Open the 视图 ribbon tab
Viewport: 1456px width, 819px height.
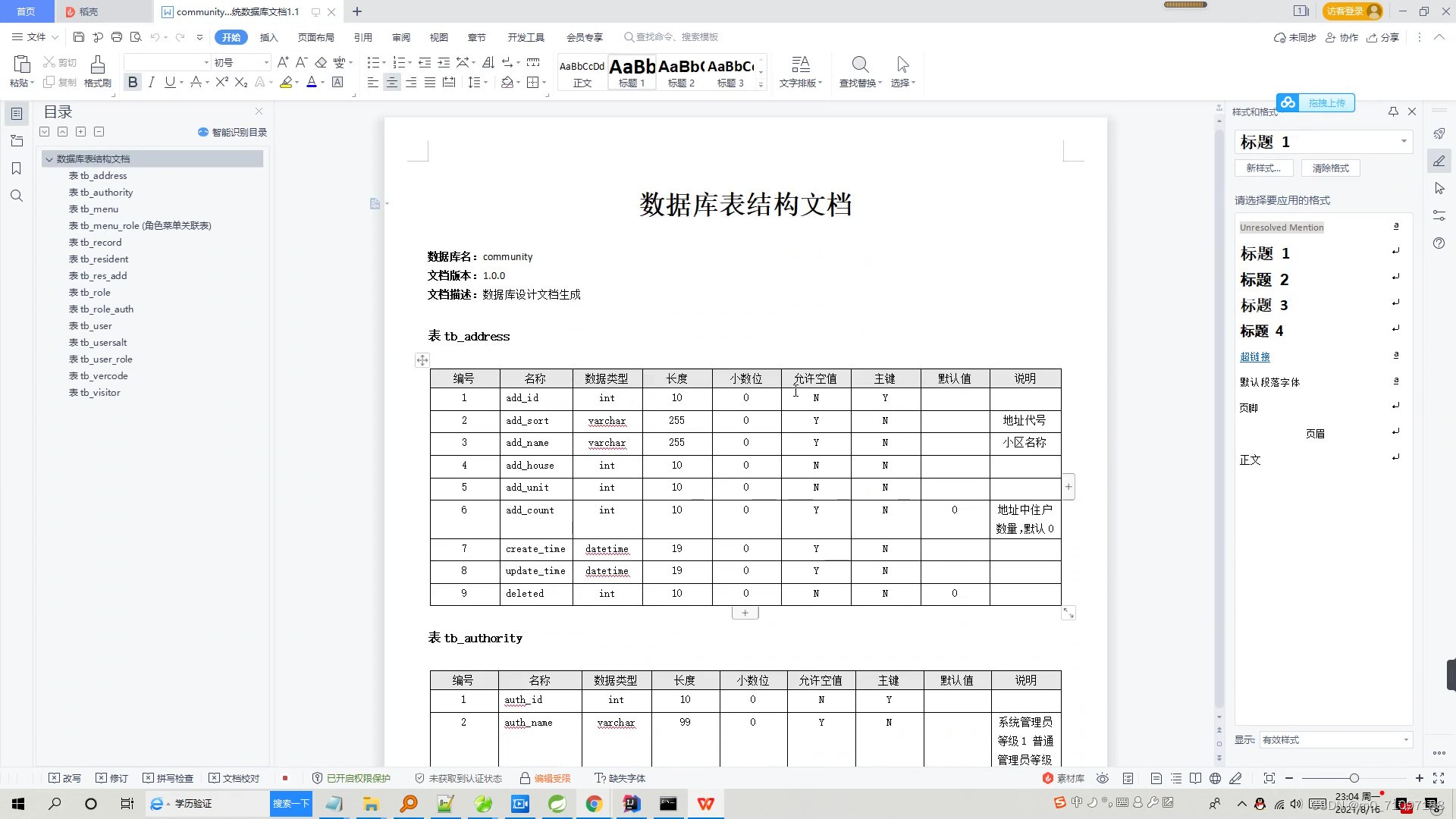[438, 36]
